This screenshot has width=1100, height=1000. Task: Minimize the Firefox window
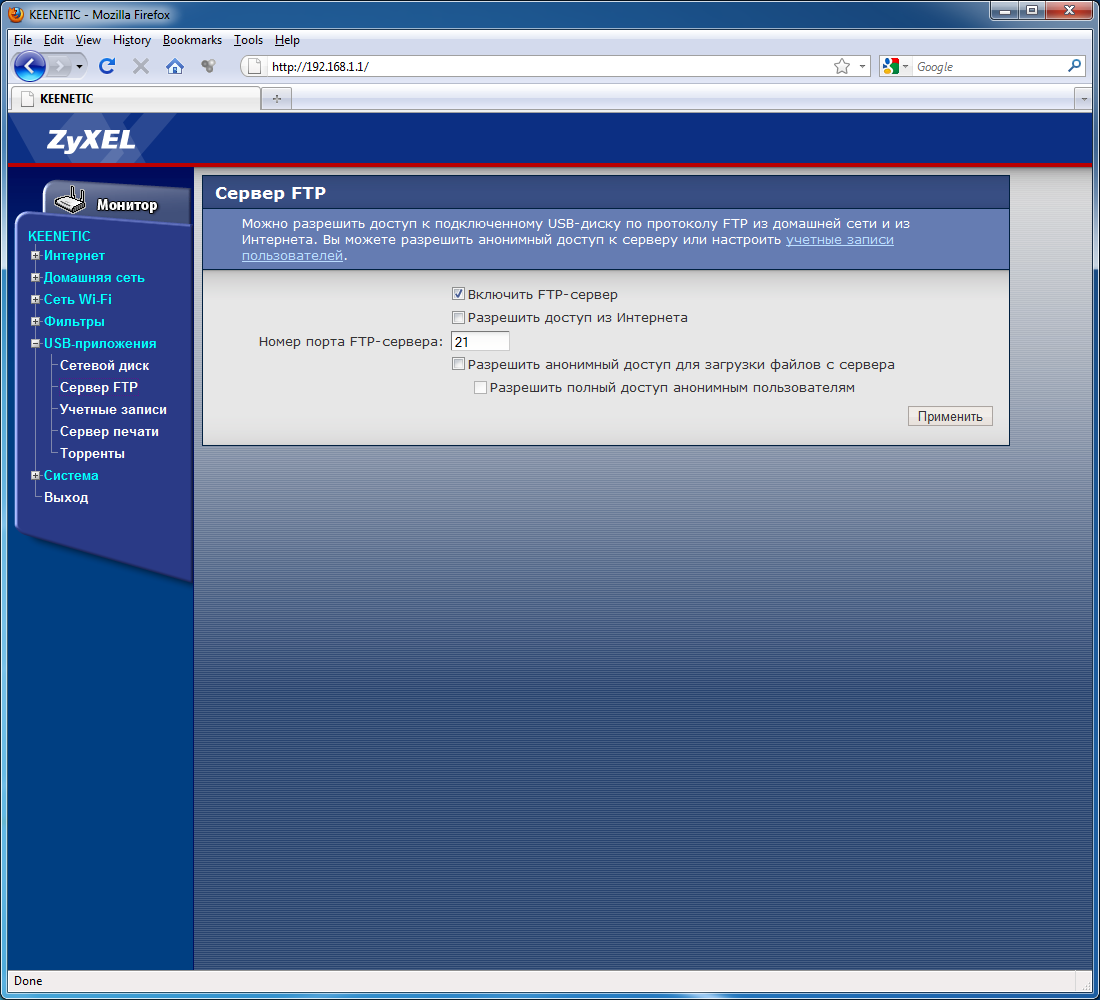pos(1005,10)
